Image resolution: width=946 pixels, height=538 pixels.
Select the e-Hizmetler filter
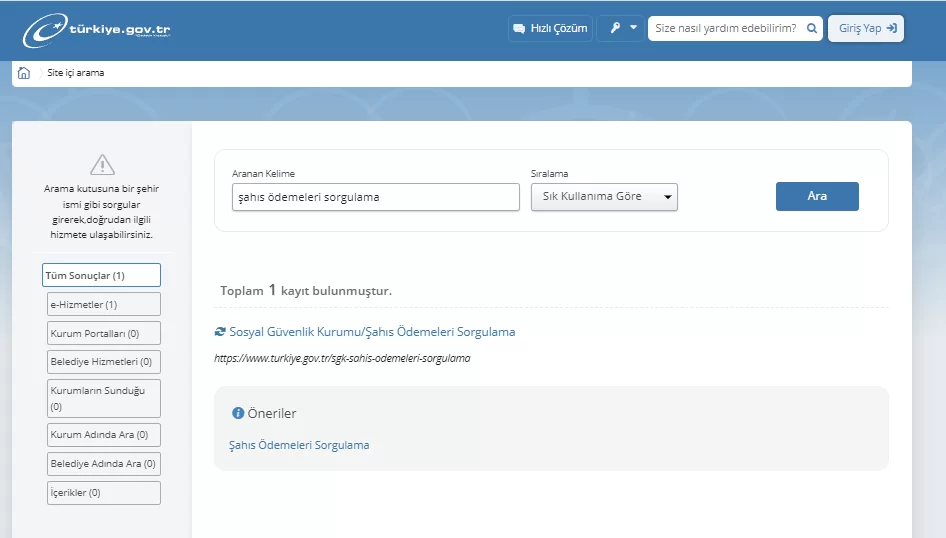coord(103,304)
